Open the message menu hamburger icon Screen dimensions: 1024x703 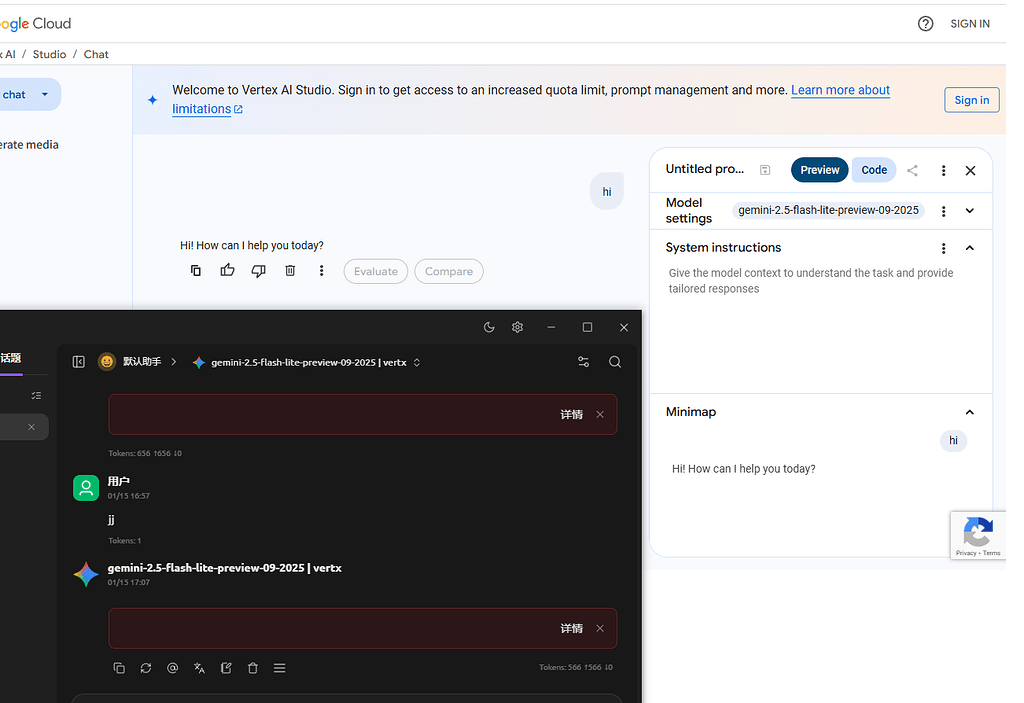(280, 668)
